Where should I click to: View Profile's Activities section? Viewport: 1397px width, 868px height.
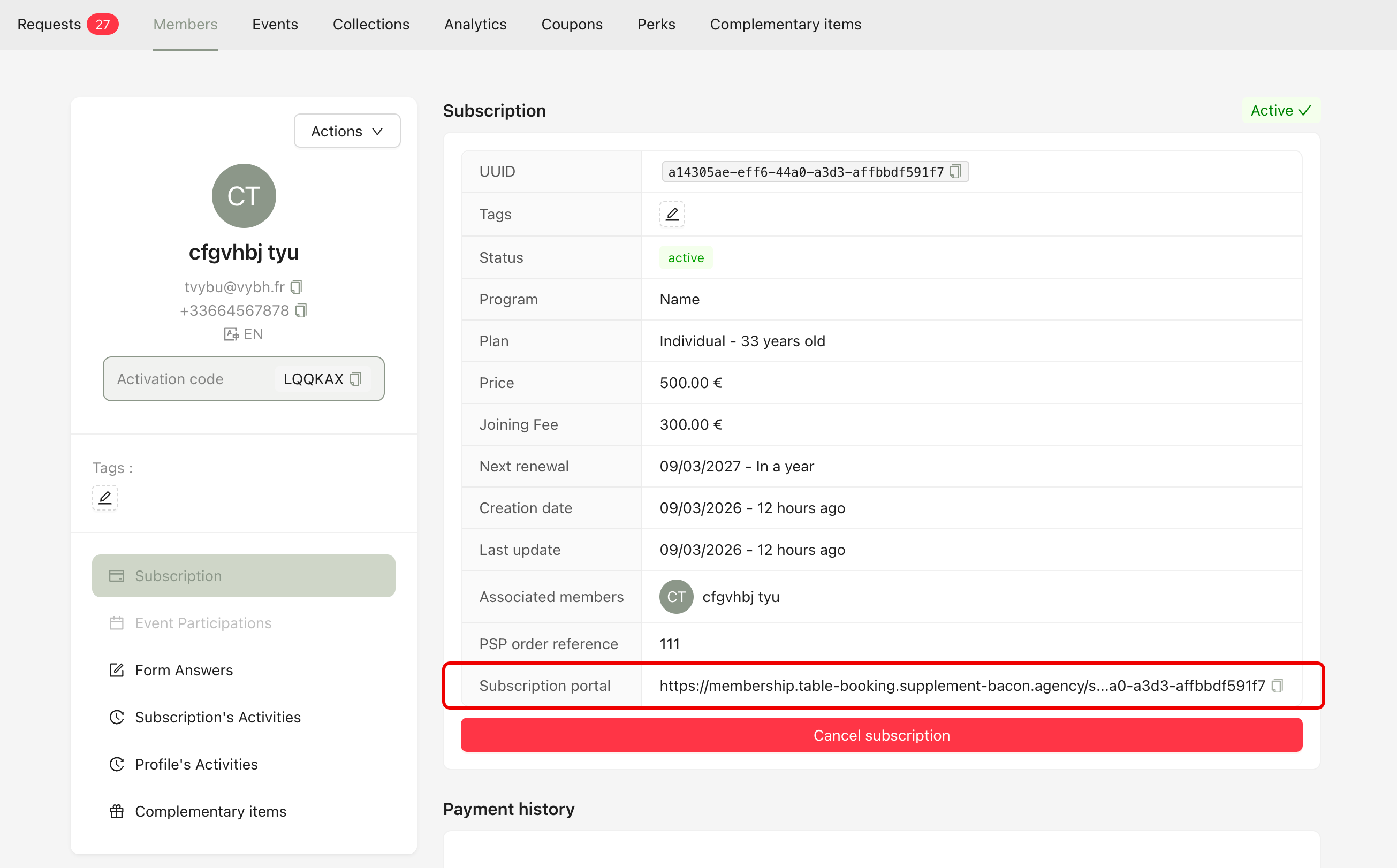[x=196, y=764]
